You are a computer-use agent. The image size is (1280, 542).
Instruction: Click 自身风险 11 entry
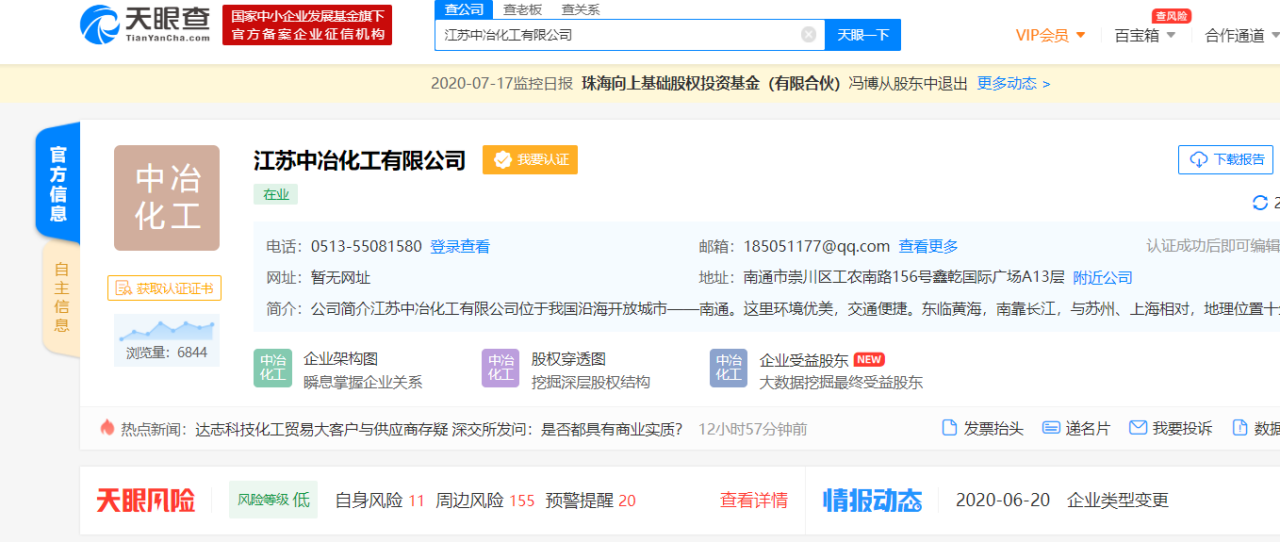(380, 500)
